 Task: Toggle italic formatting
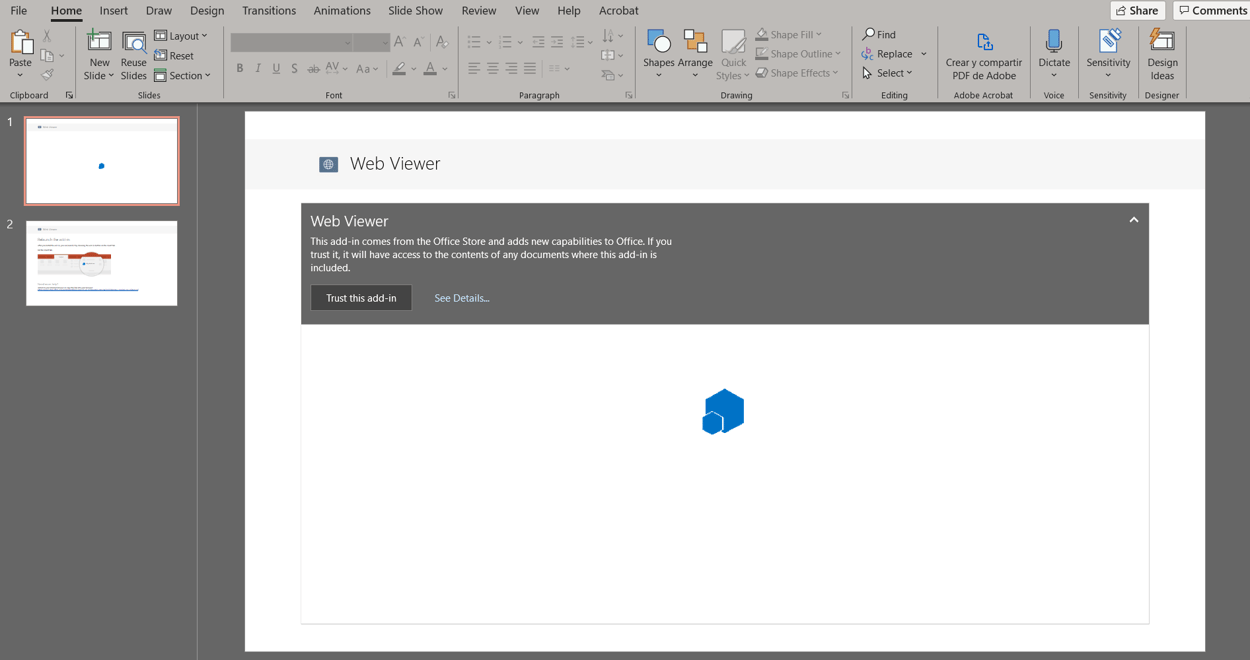pyautogui.click(x=258, y=69)
